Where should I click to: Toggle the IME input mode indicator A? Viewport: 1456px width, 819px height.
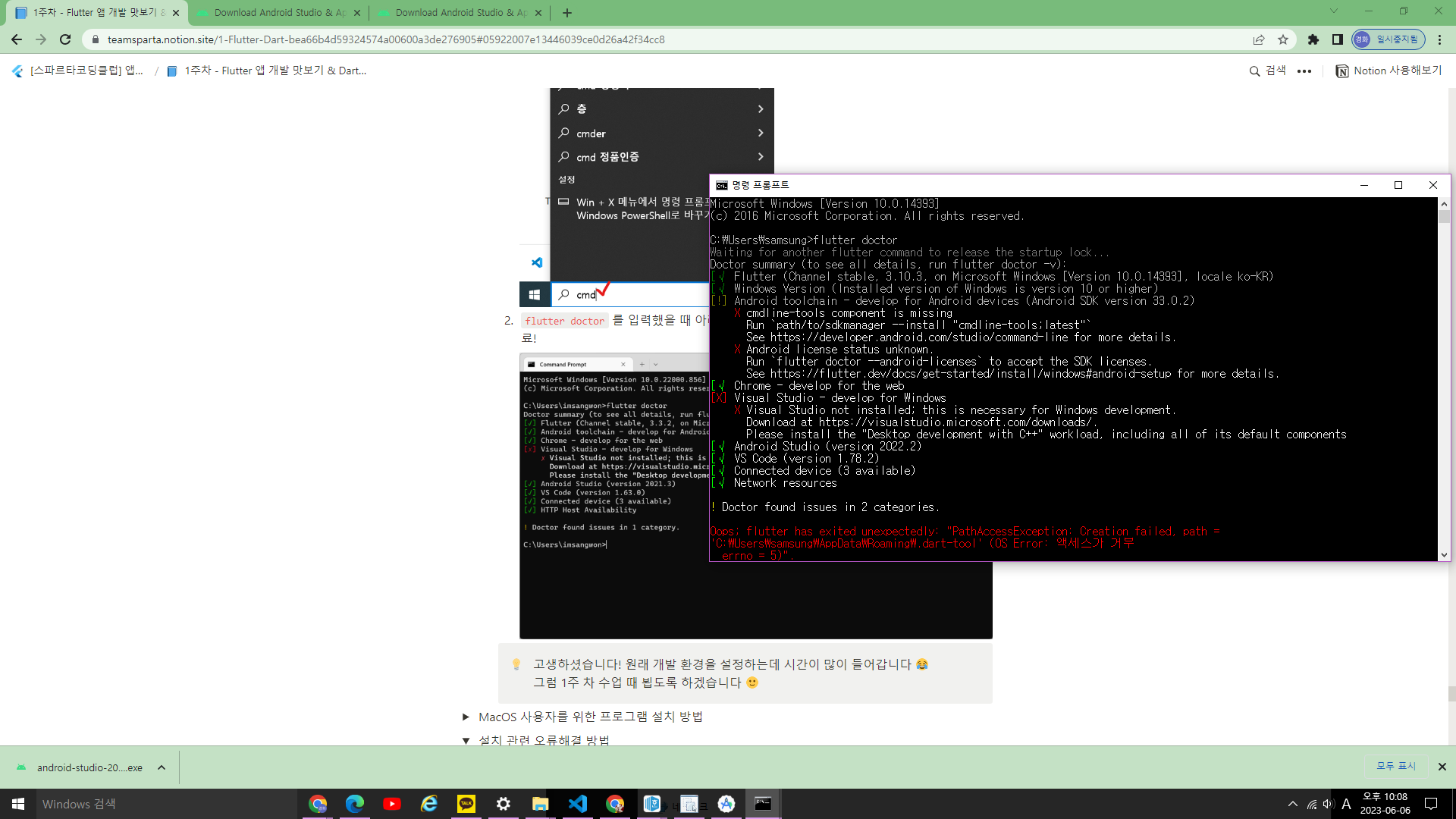point(1346,804)
